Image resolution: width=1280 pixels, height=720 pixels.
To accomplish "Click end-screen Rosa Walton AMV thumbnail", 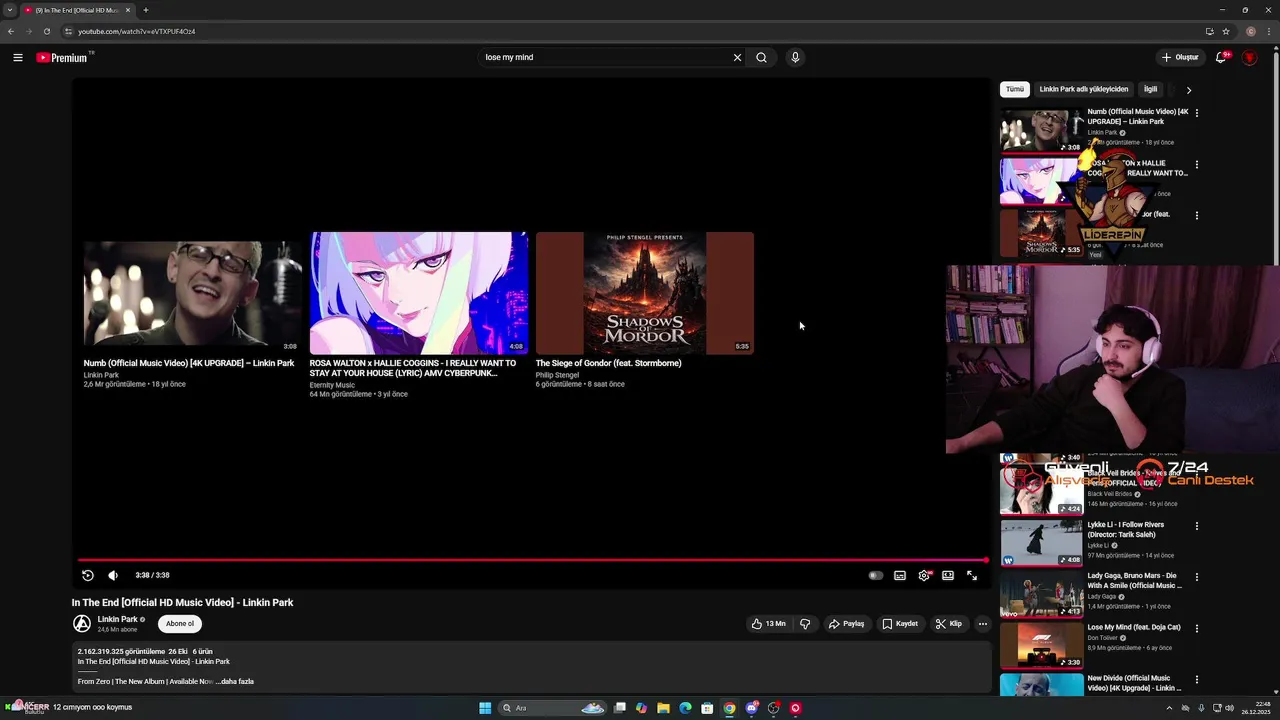I will click(419, 293).
